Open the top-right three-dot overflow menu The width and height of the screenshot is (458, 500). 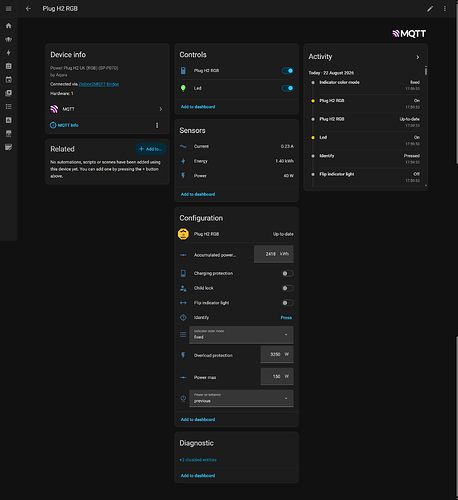445,9
